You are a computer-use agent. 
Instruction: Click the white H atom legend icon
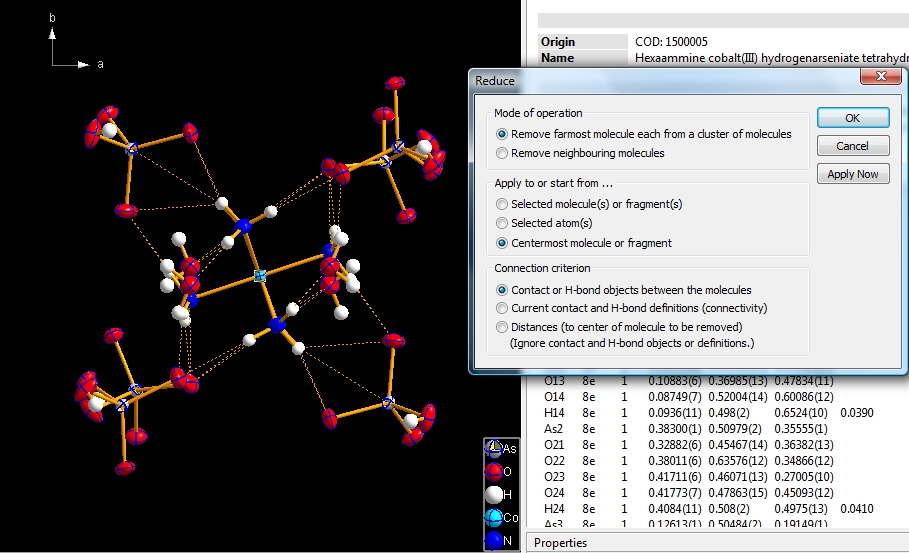(x=494, y=494)
